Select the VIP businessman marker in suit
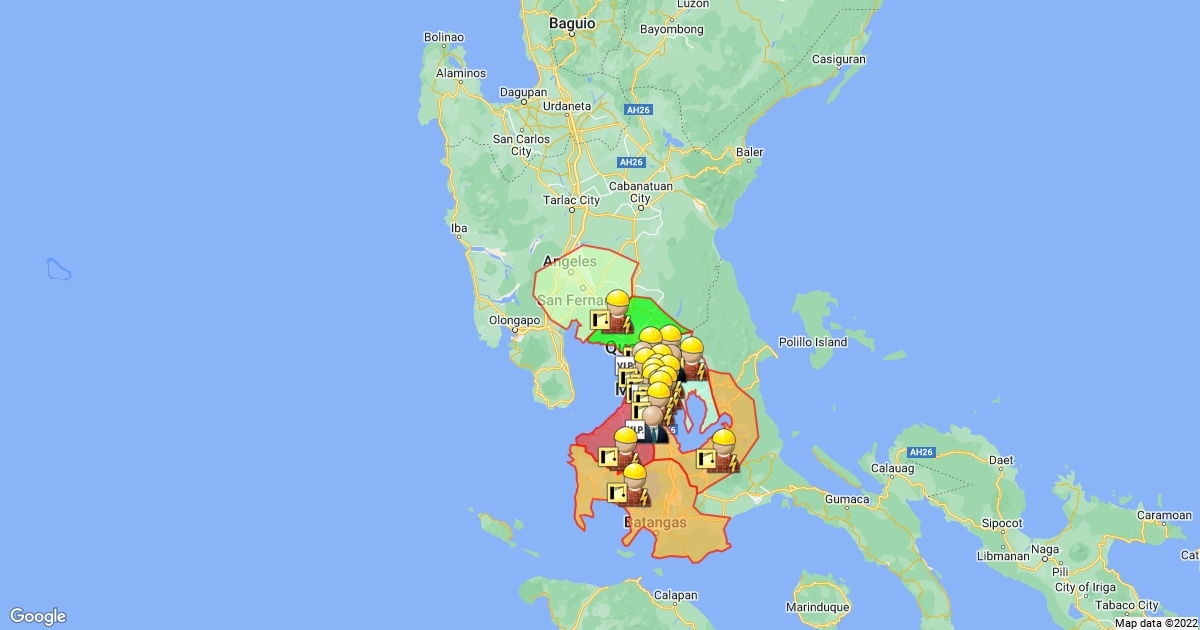Image resolution: width=1200 pixels, height=630 pixels. pos(653,424)
